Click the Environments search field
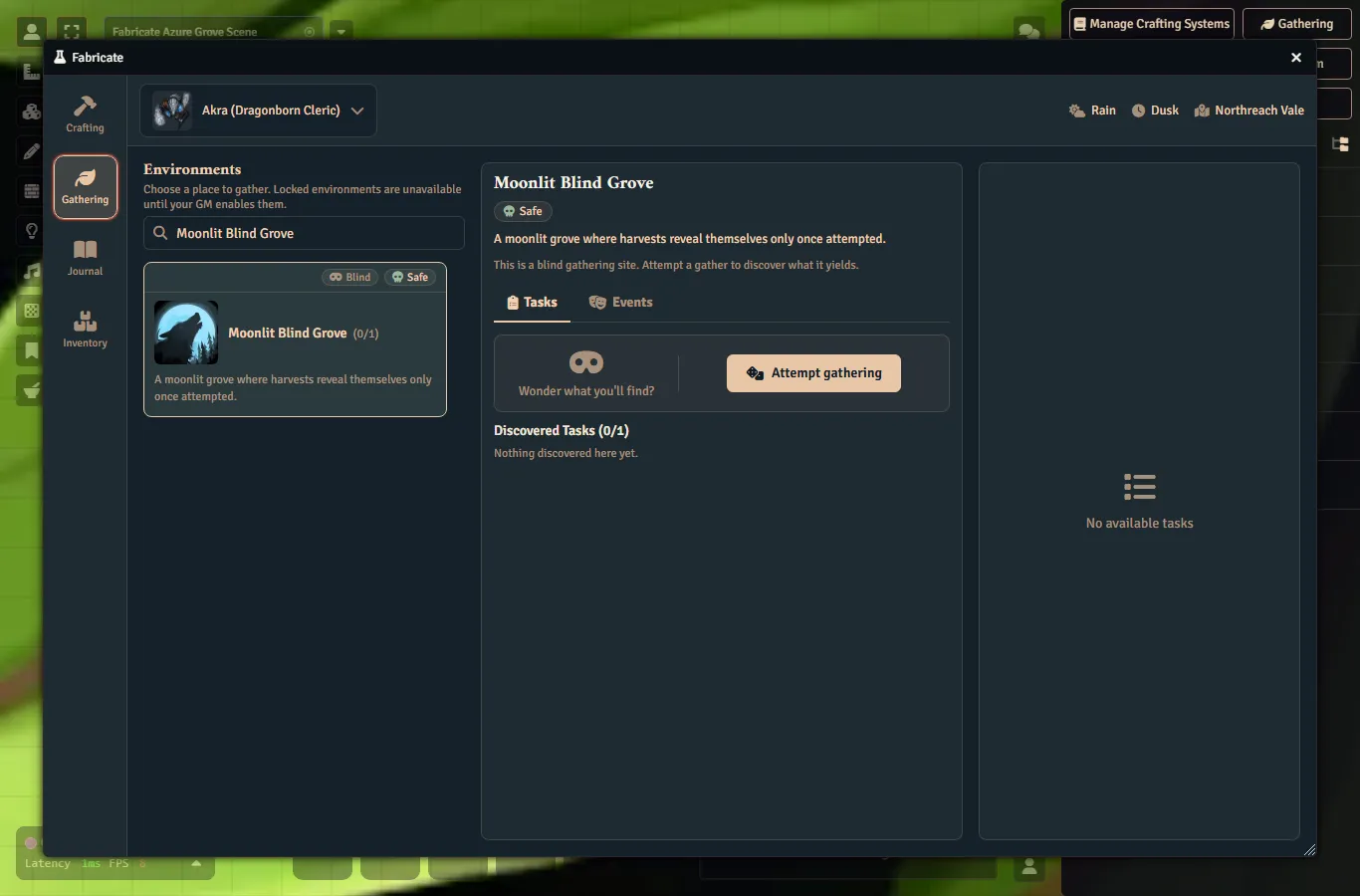Viewport: 1360px width, 896px height. coord(304,233)
